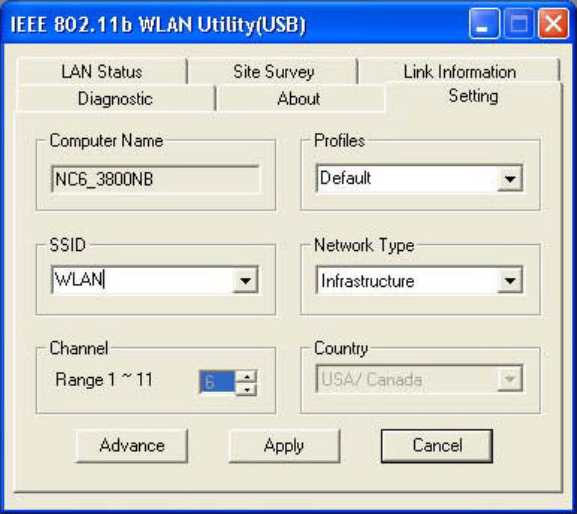Focus the Computer Name text field

155,179
